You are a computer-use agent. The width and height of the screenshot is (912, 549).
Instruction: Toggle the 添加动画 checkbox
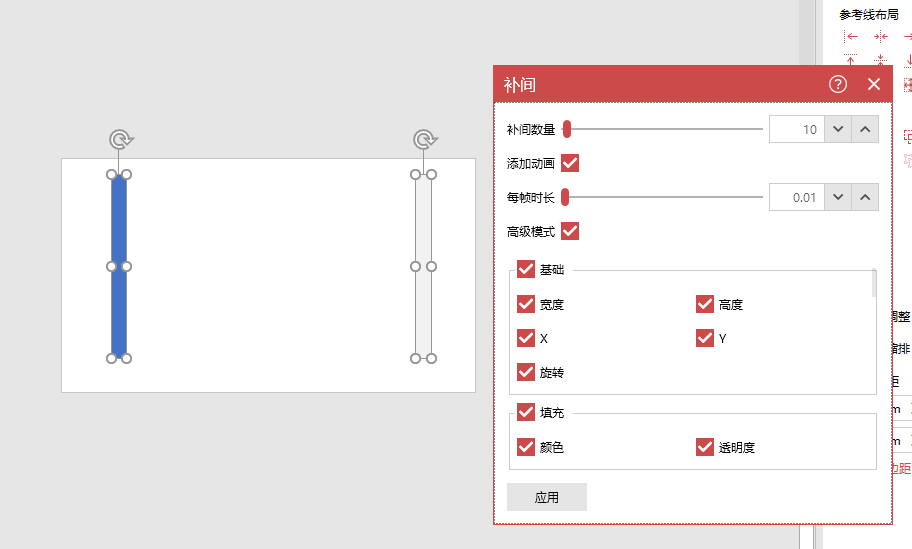pyautogui.click(x=570, y=163)
